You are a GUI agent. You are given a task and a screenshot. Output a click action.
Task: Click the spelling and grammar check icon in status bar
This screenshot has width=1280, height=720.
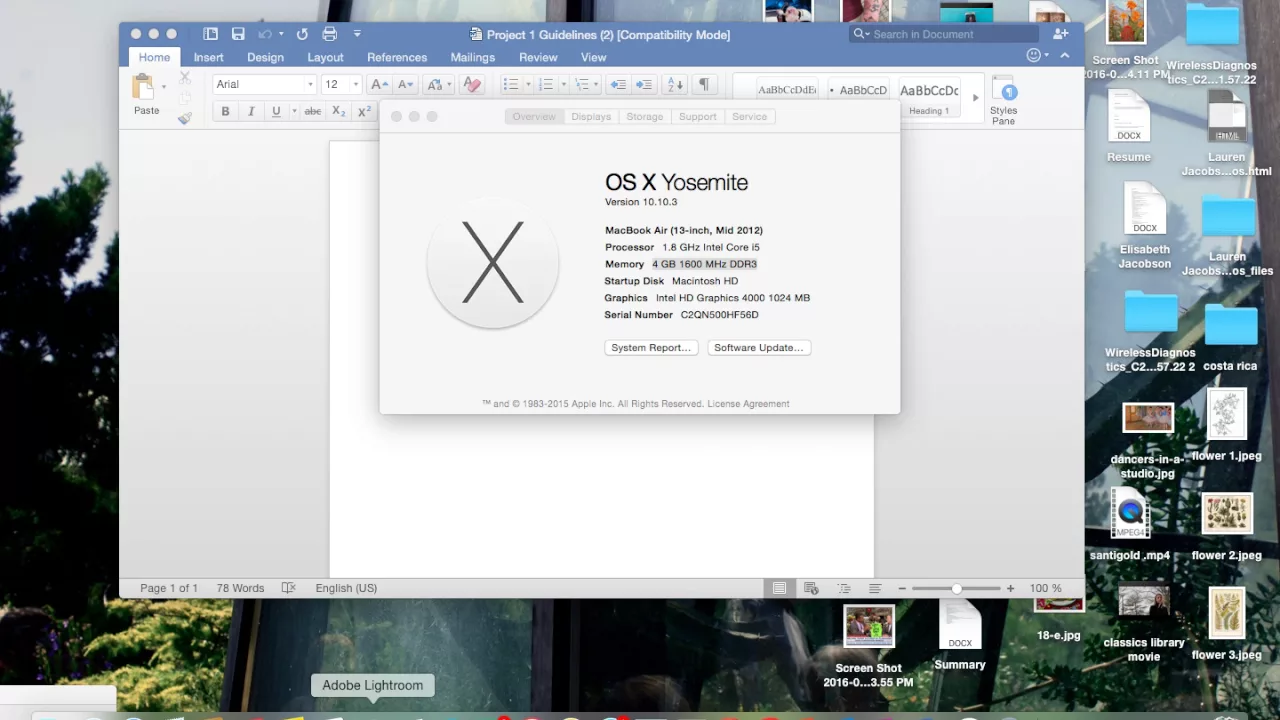pos(289,588)
